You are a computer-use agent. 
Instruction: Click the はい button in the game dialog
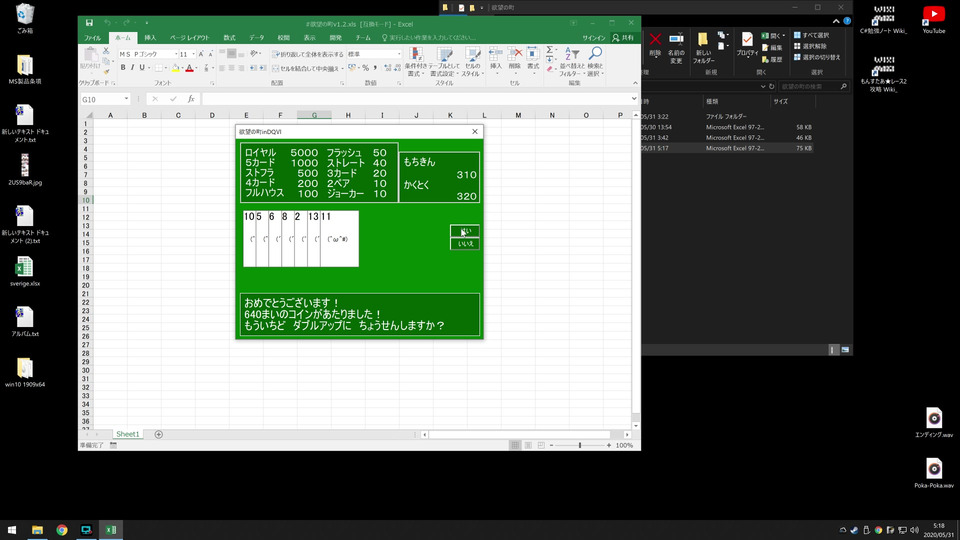464,231
